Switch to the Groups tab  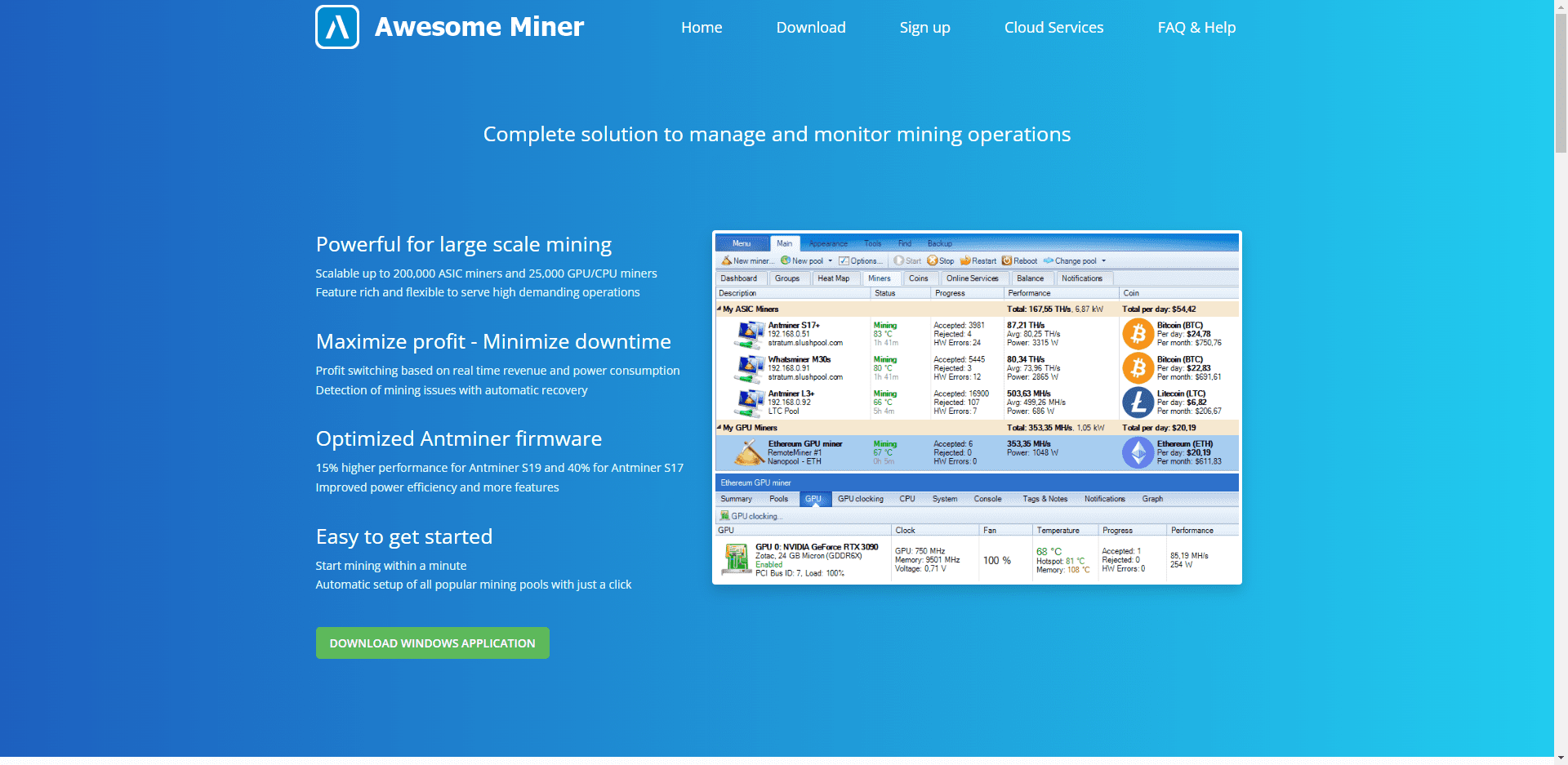[787, 278]
